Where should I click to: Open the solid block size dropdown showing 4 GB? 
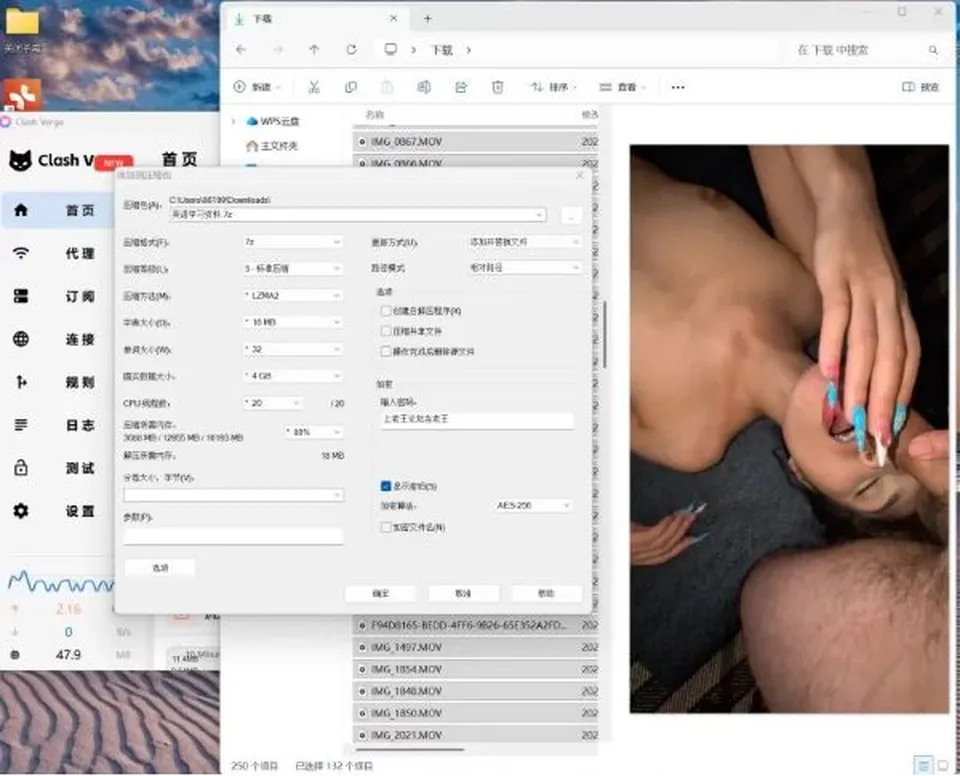click(293, 375)
